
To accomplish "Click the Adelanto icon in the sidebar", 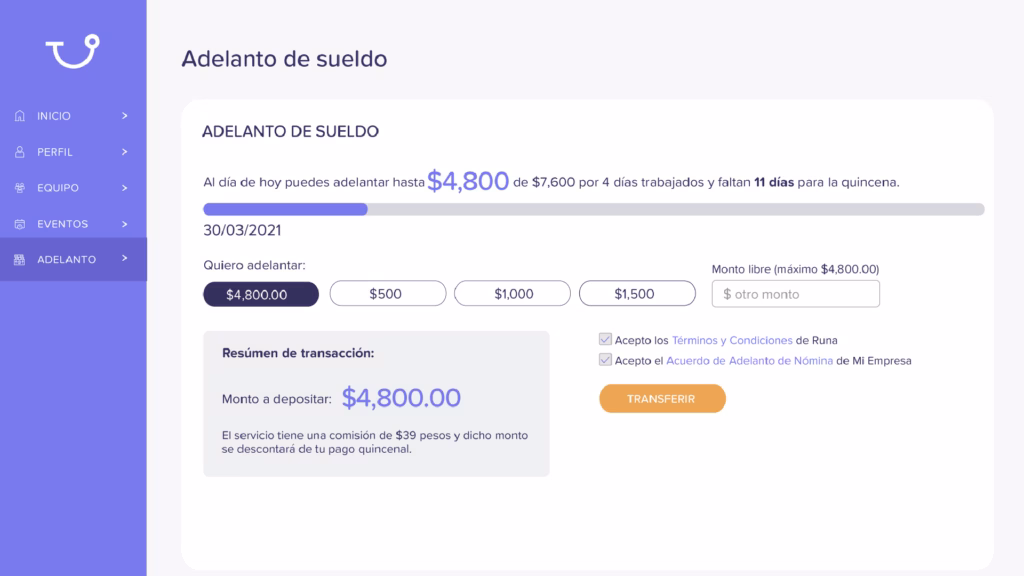I will click(20, 260).
